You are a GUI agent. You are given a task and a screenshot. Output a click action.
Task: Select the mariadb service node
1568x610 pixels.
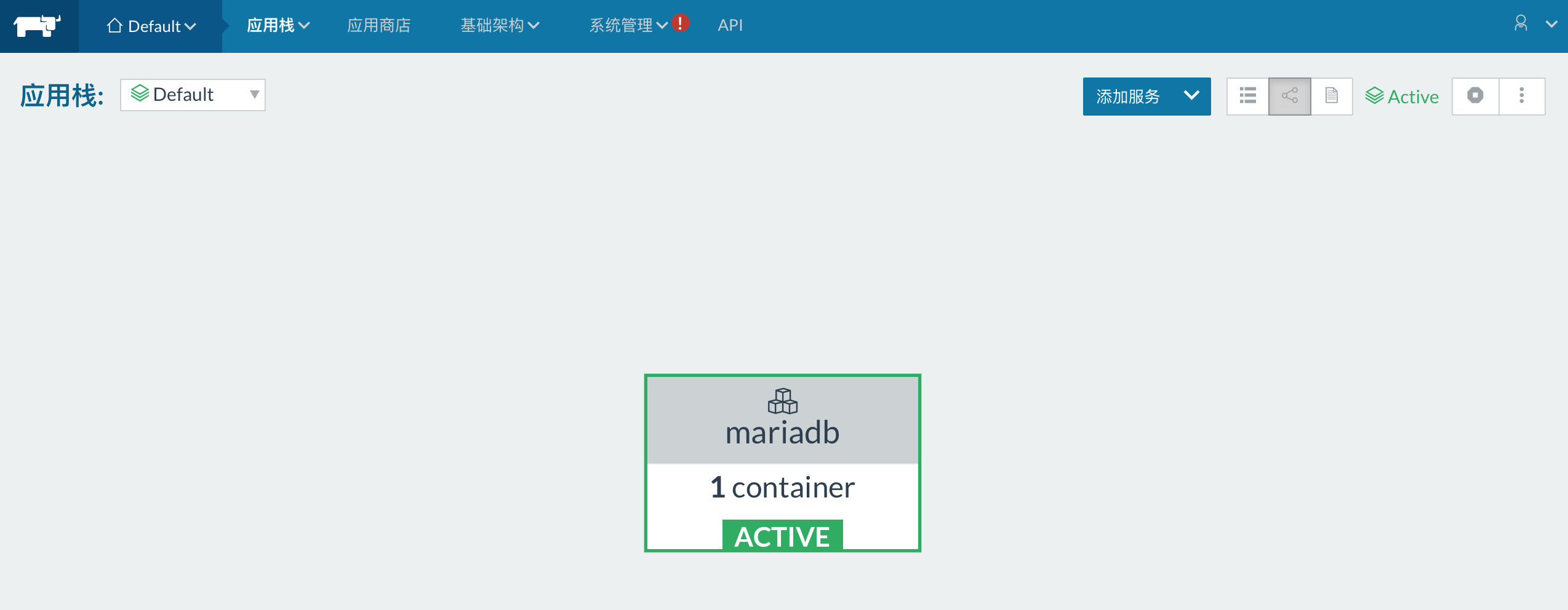(782, 462)
